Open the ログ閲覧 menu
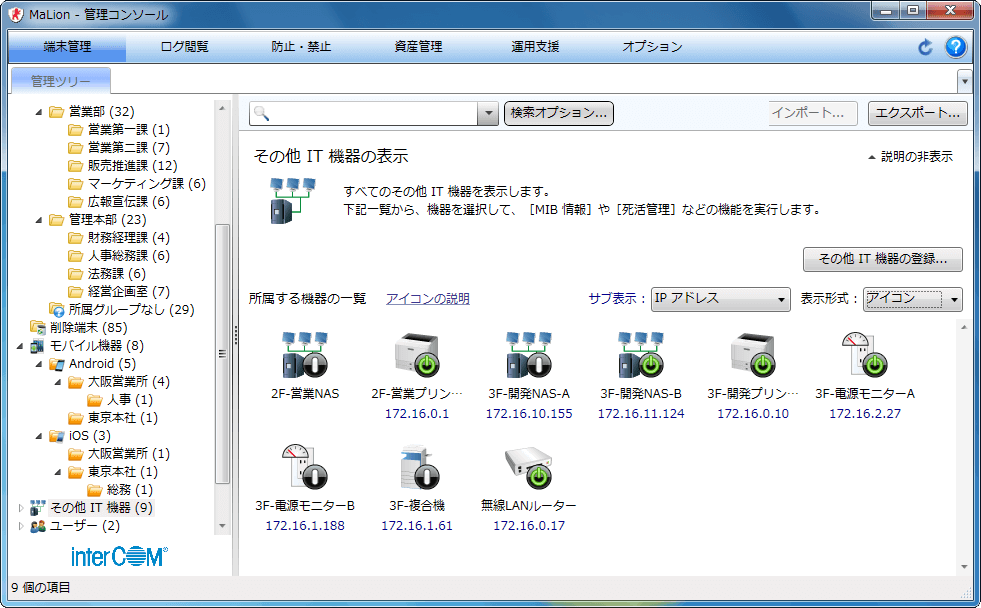 click(x=185, y=47)
